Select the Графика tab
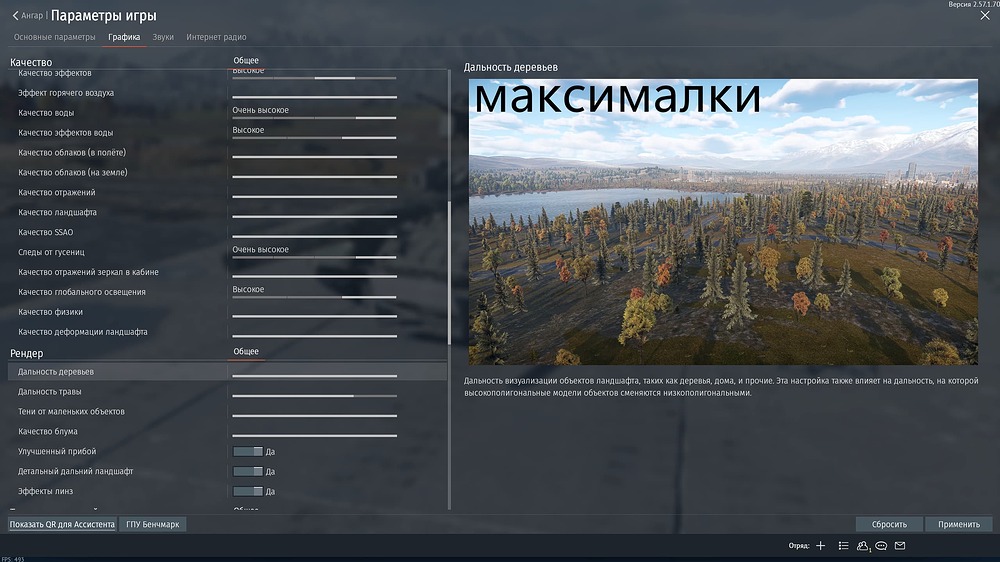 click(x=124, y=37)
